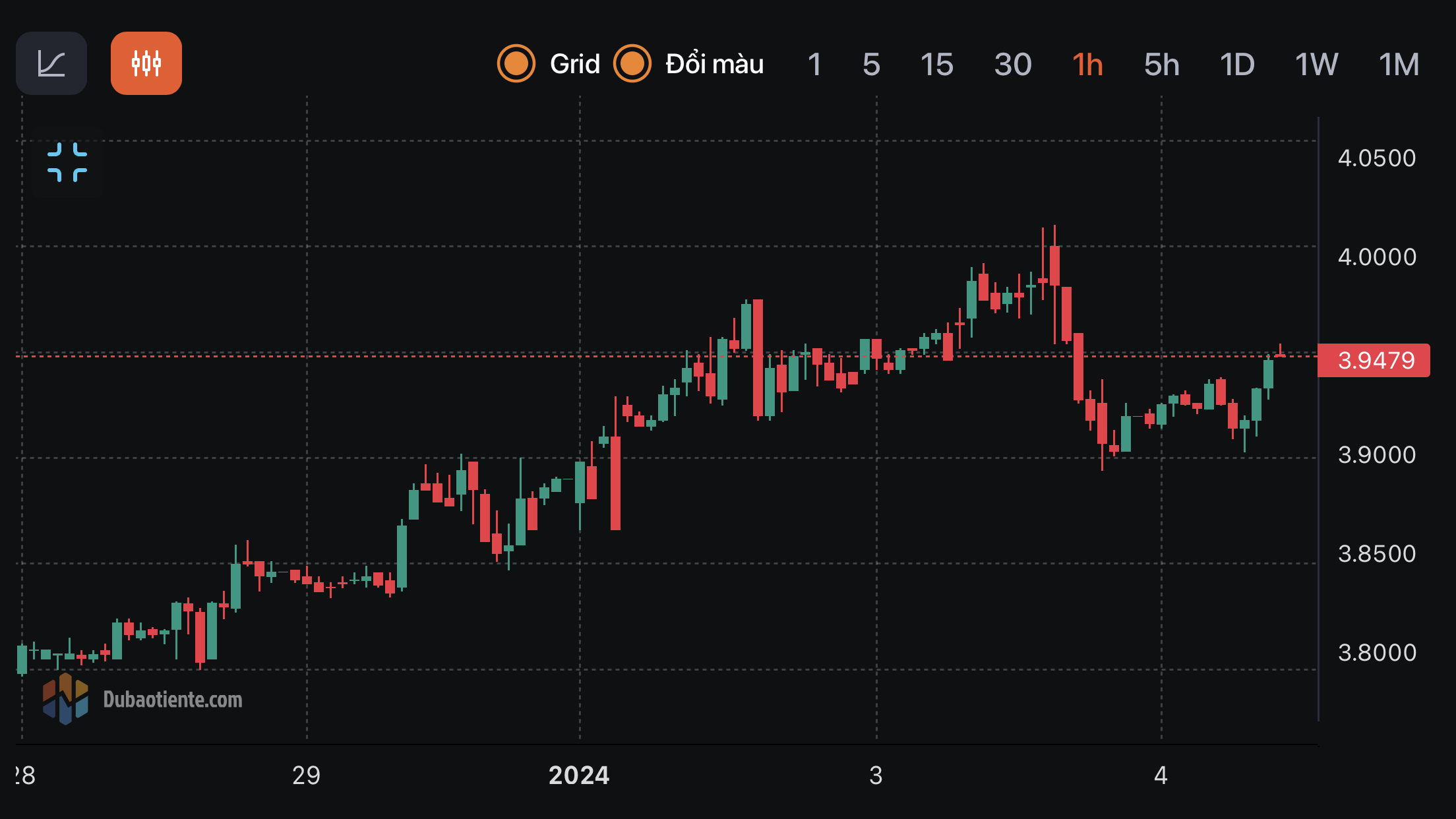
Task: Click the 2024 date label
Action: point(579,775)
